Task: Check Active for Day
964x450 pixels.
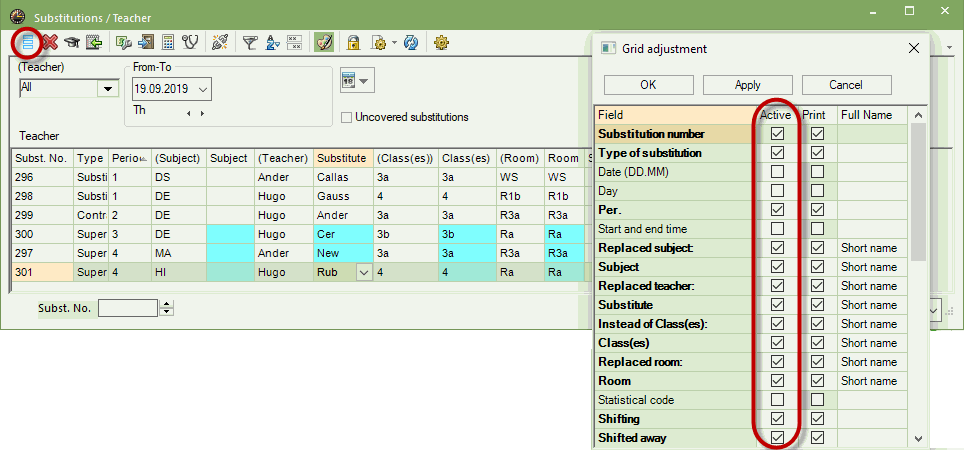Action: click(x=778, y=191)
